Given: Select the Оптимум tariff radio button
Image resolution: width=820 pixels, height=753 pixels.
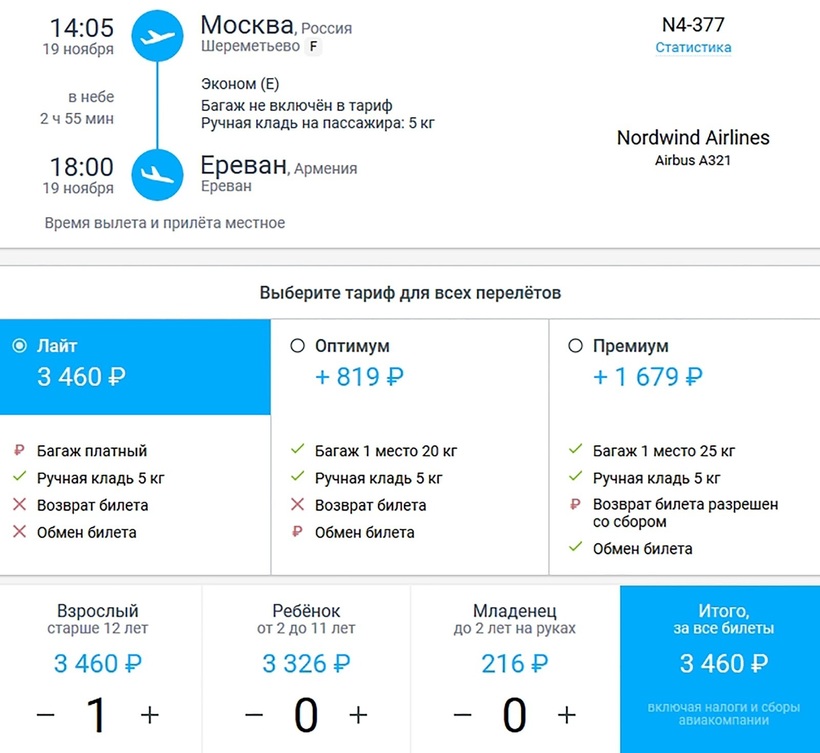Looking at the screenshot, I should pos(297,346).
